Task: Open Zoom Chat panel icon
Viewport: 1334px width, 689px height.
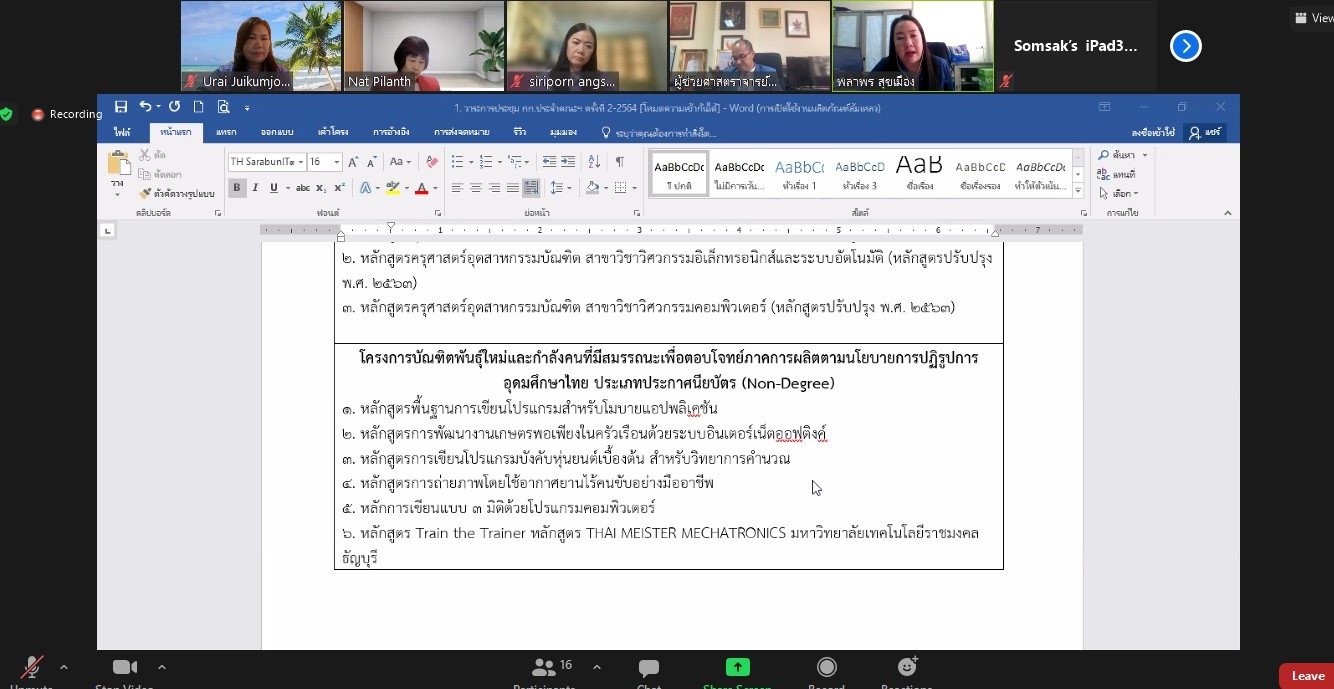Action: point(649,669)
